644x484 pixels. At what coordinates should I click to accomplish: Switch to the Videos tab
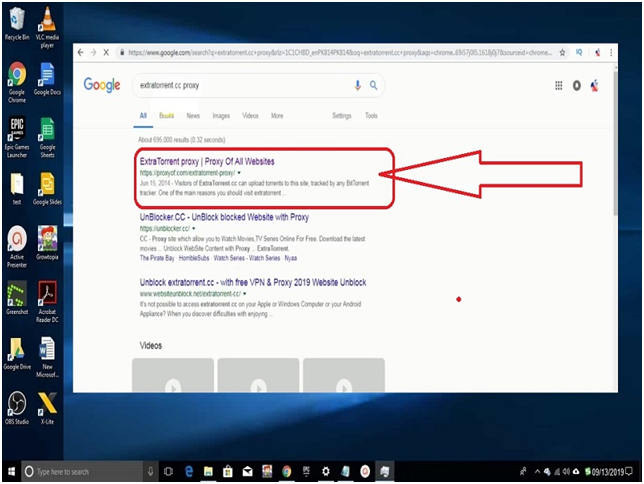click(250, 116)
